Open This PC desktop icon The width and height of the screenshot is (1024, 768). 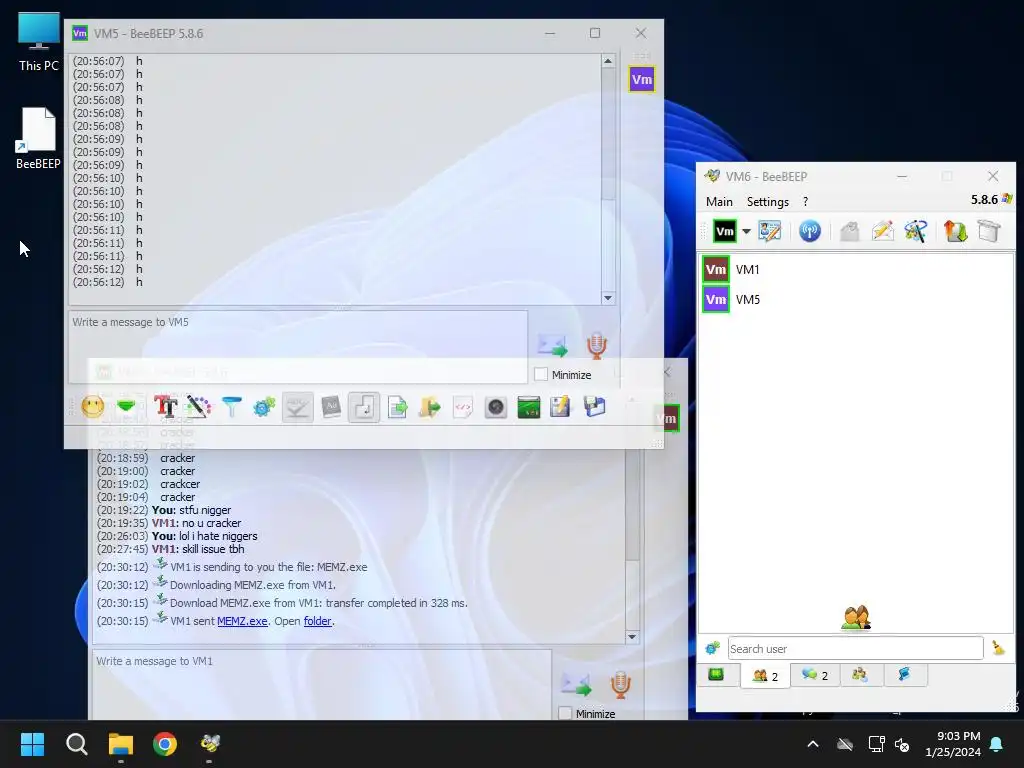39,42
